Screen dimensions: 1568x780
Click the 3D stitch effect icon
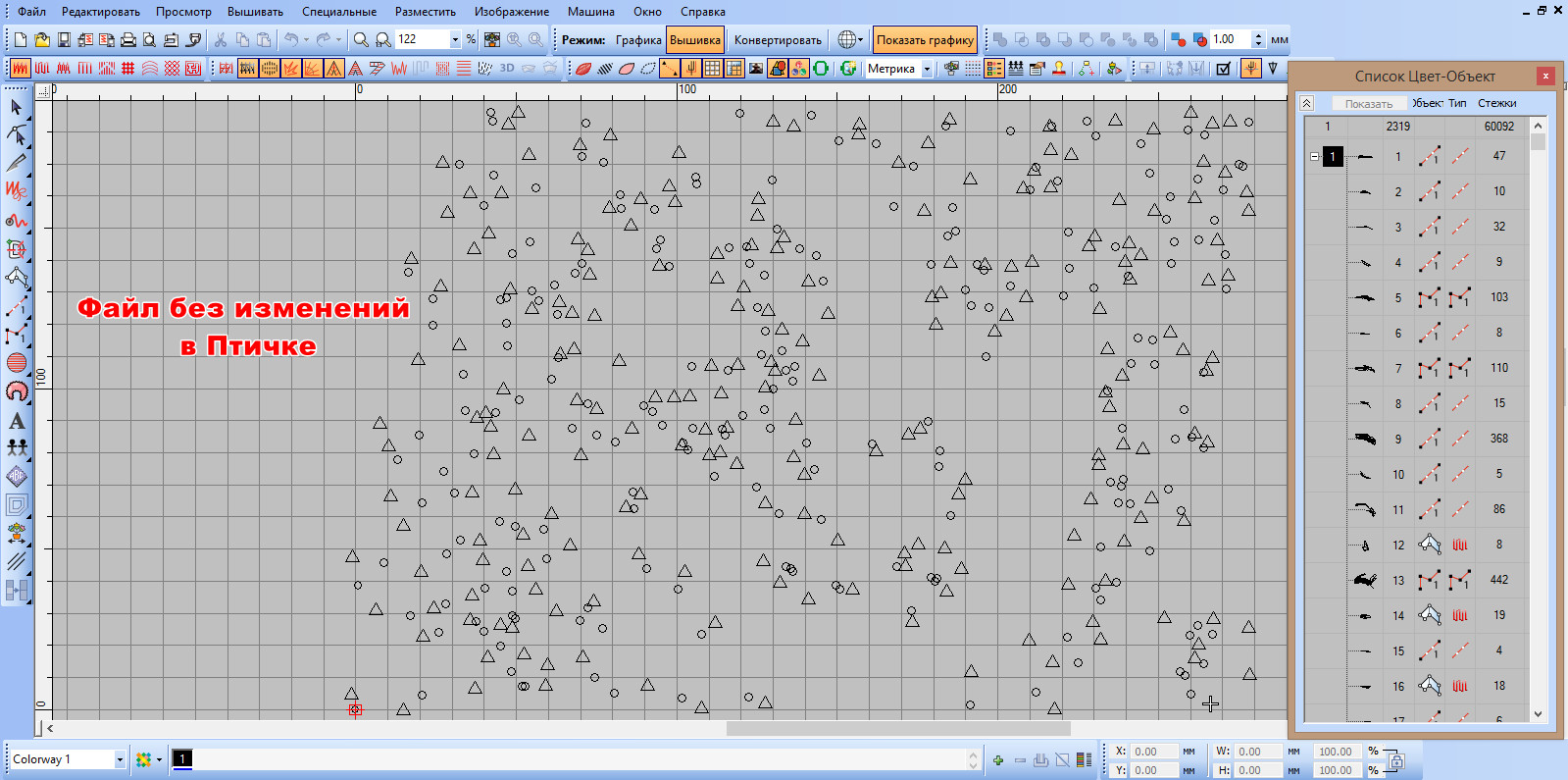(x=507, y=69)
